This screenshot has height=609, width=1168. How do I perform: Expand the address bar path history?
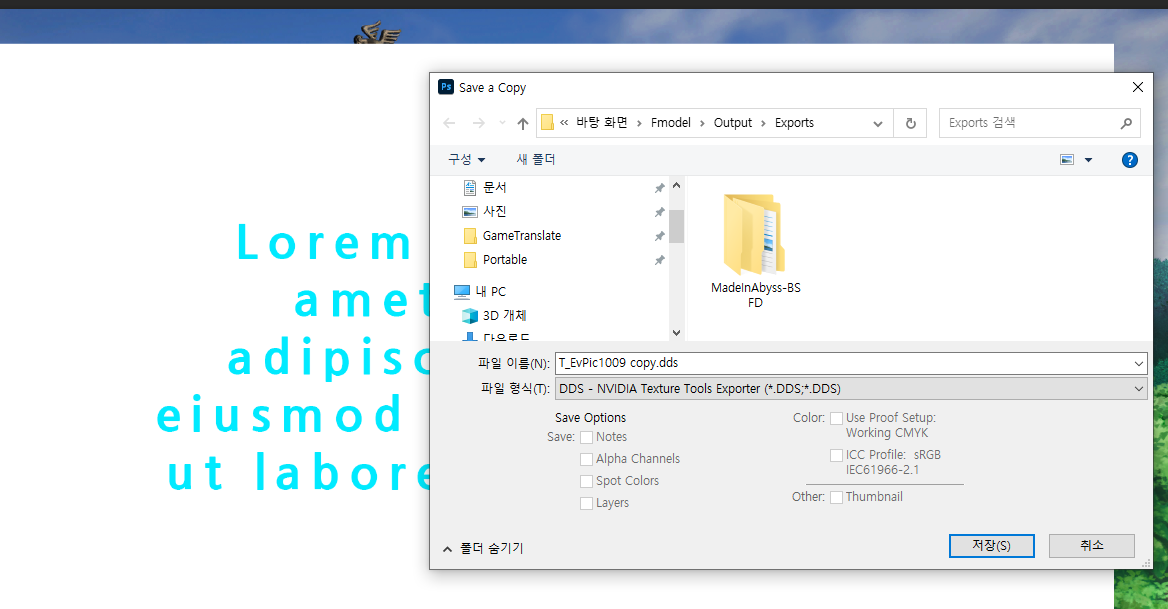point(878,124)
